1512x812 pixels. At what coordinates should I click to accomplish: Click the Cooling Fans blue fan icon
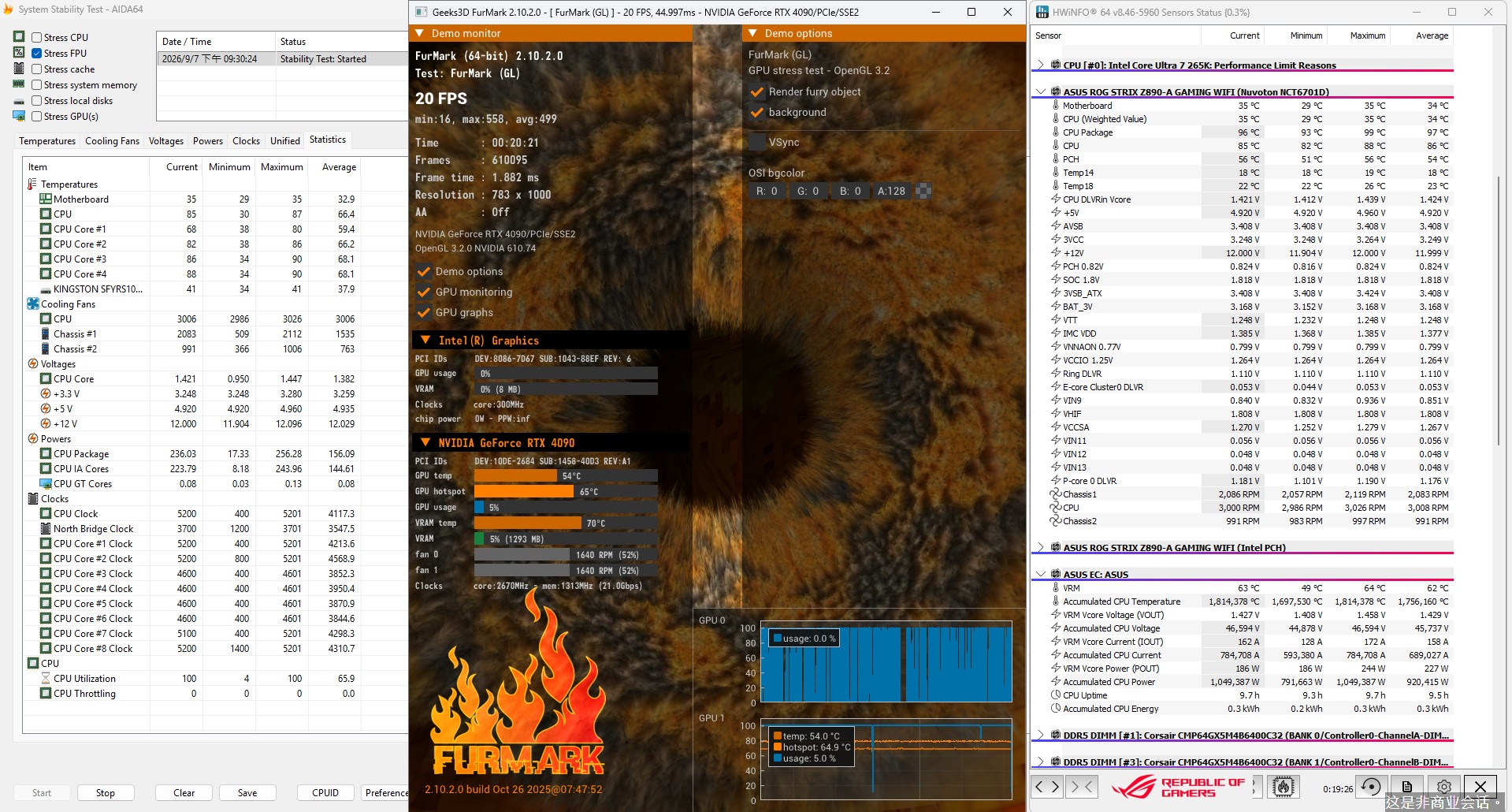pos(33,304)
